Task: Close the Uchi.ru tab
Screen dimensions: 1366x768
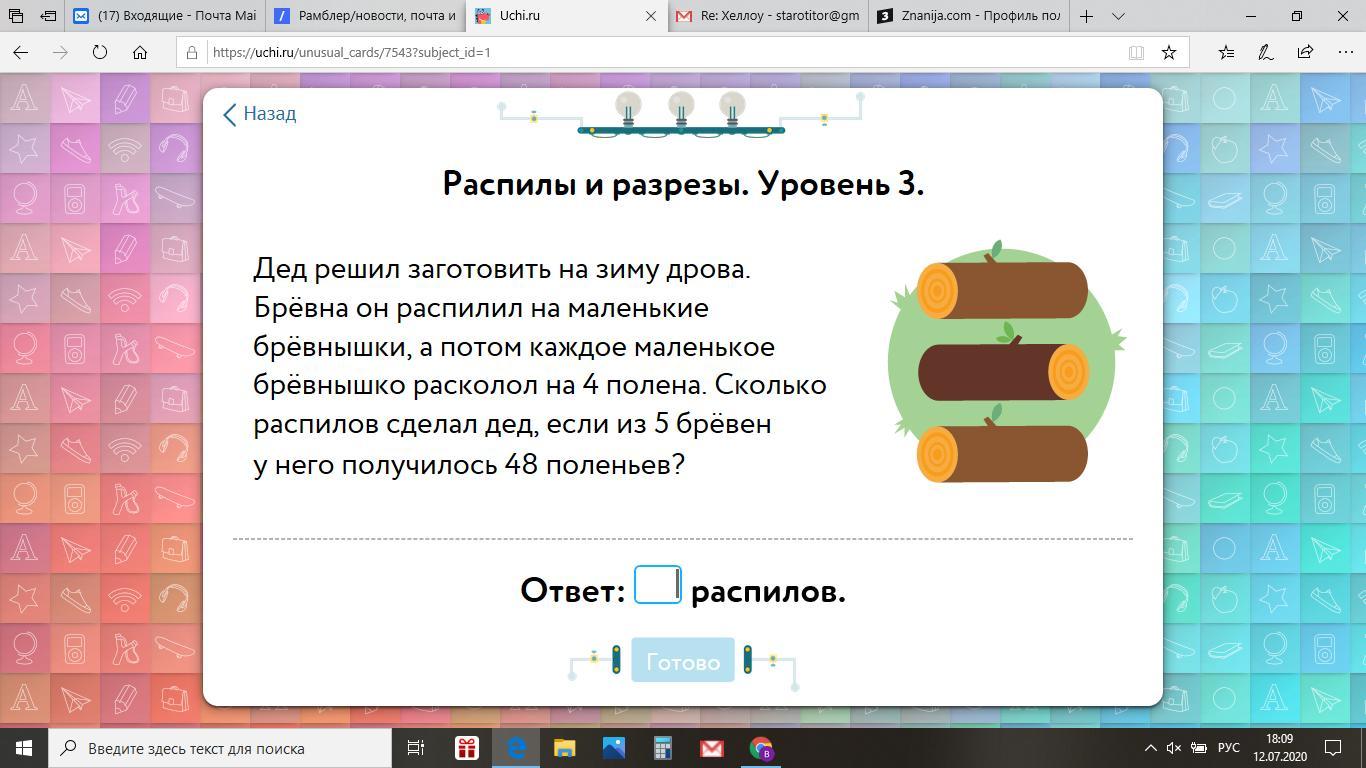Action: tap(651, 16)
